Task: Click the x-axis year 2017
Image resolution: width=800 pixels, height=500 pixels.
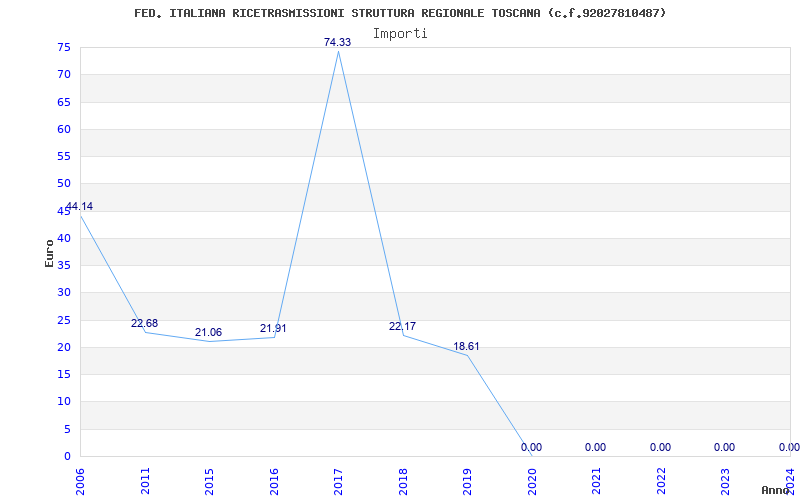Action: pos(338,481)
